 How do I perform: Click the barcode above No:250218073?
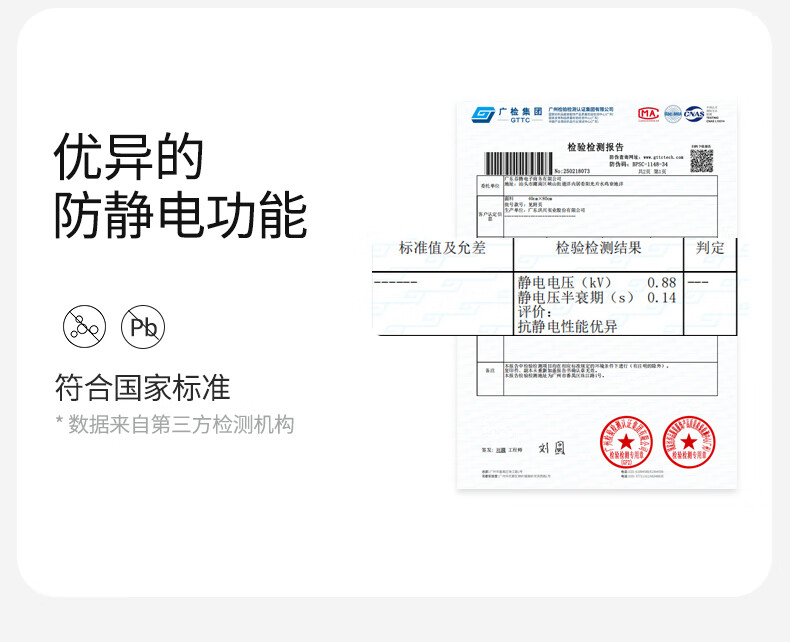click(x=518, y=163)
